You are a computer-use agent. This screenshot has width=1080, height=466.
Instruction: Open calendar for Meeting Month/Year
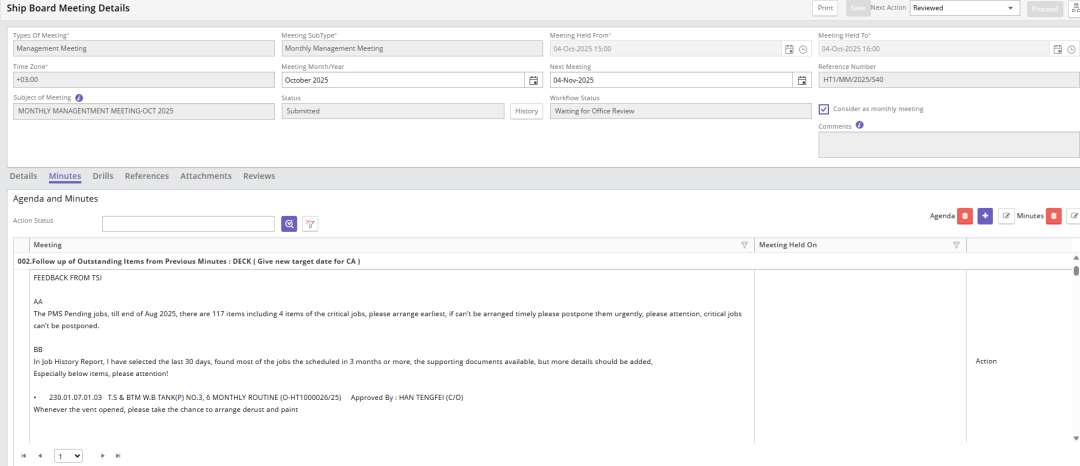point(533,80)
